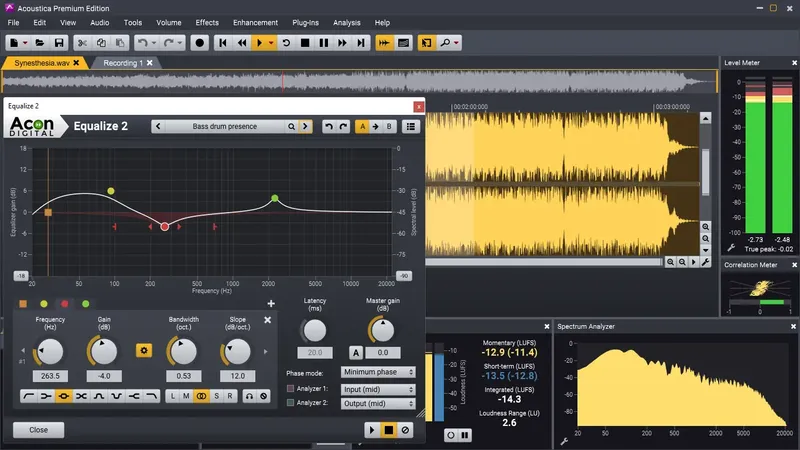The height and width of the screenshot is (450, 800).
Task: Select A comparison setting
Action: (x=362, y=127)
